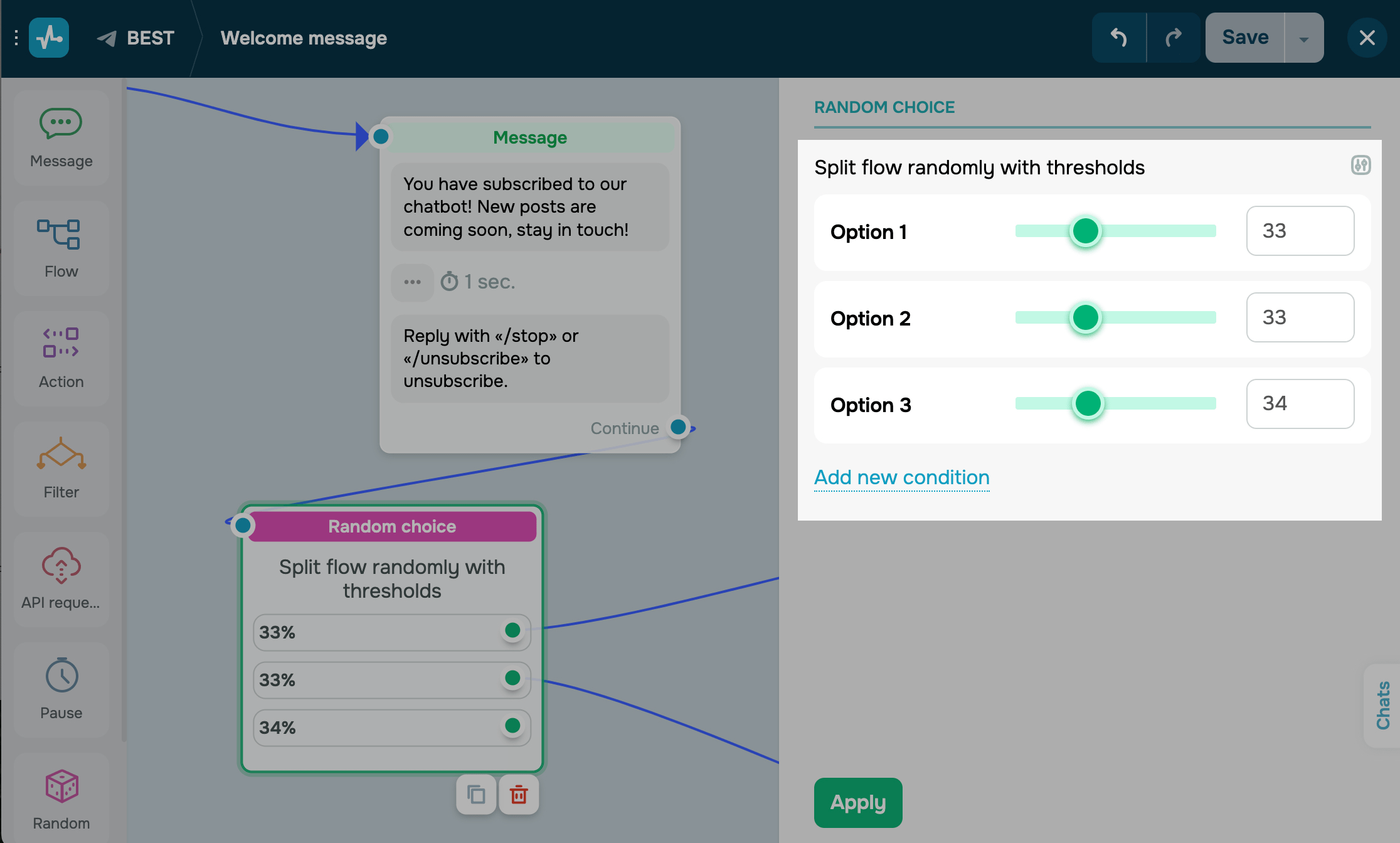Select the Random dice element icon

61,786
